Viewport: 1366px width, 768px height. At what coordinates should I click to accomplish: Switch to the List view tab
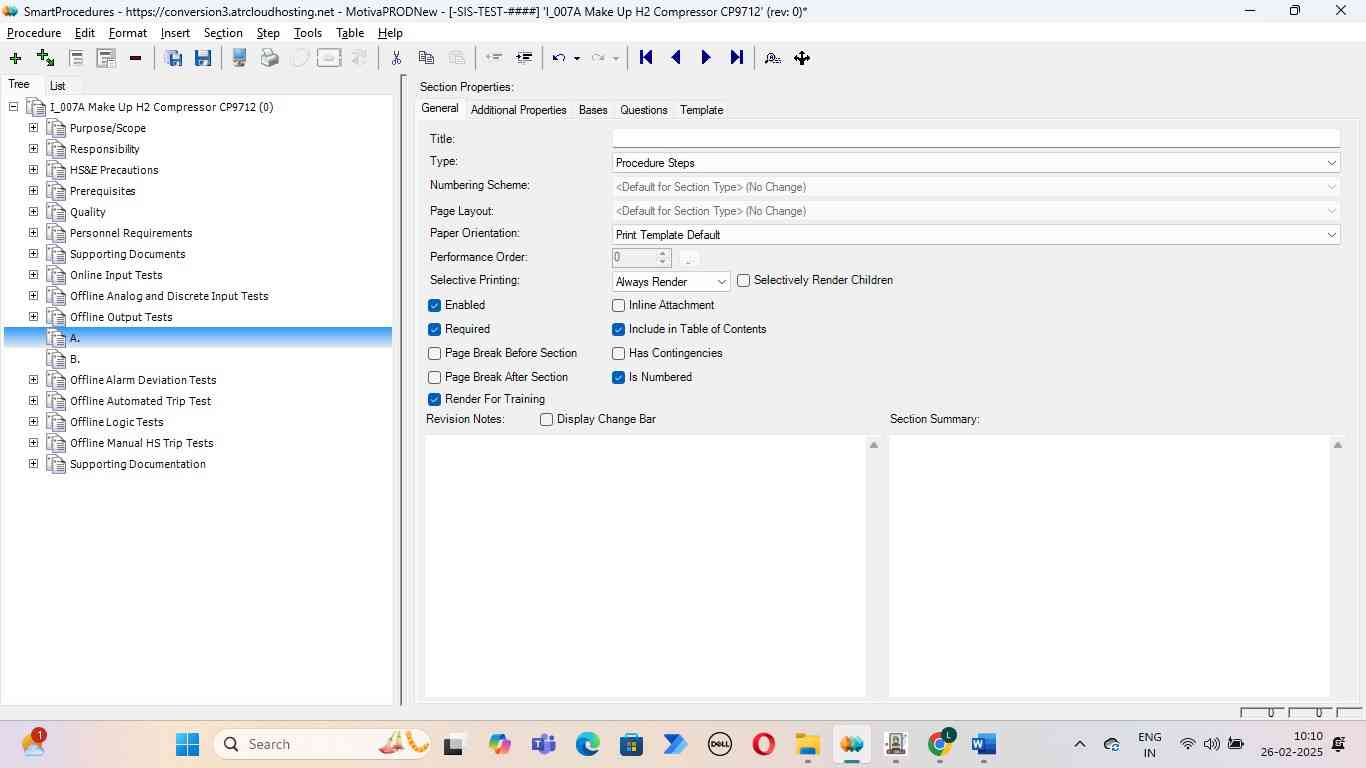57,86
